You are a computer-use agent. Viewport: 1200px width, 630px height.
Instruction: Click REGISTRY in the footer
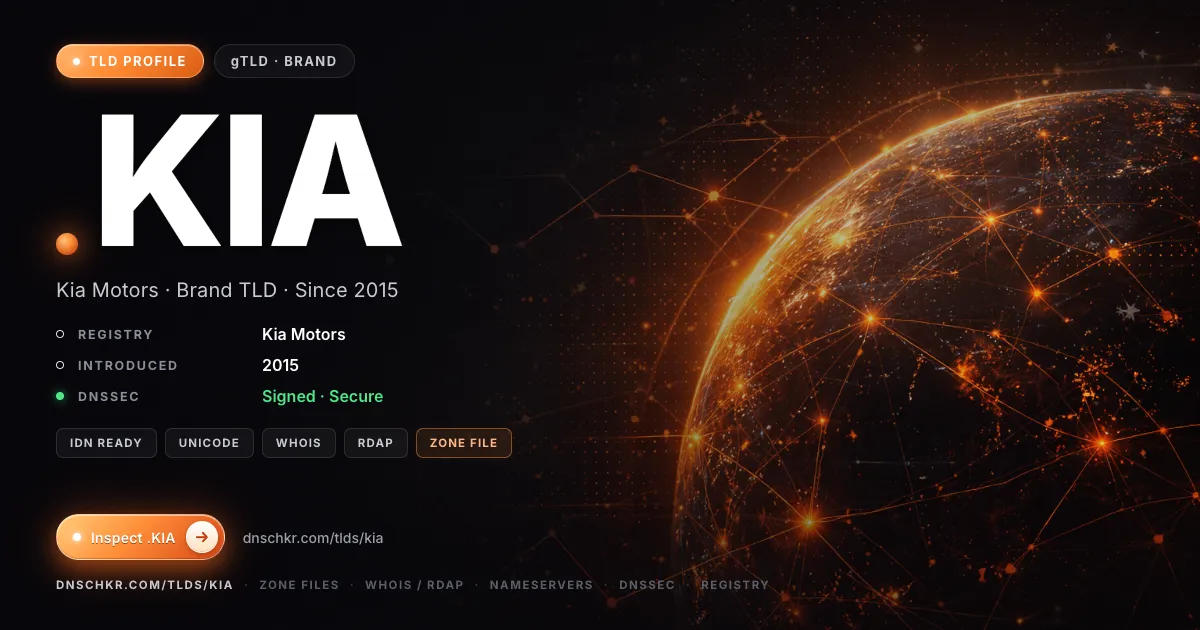click(735, 584)
